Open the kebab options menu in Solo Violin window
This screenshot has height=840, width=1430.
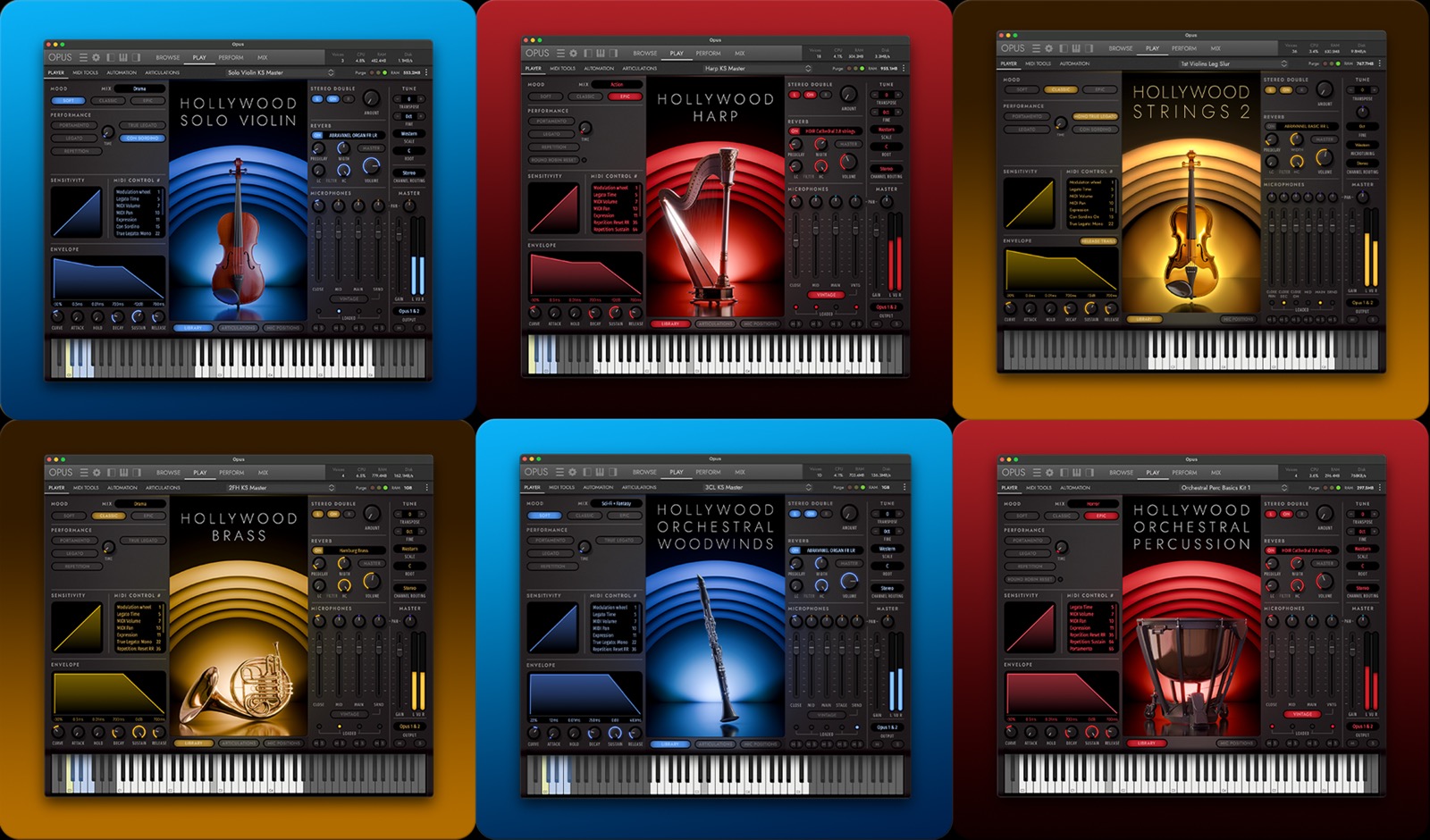(x=426, y=72)
